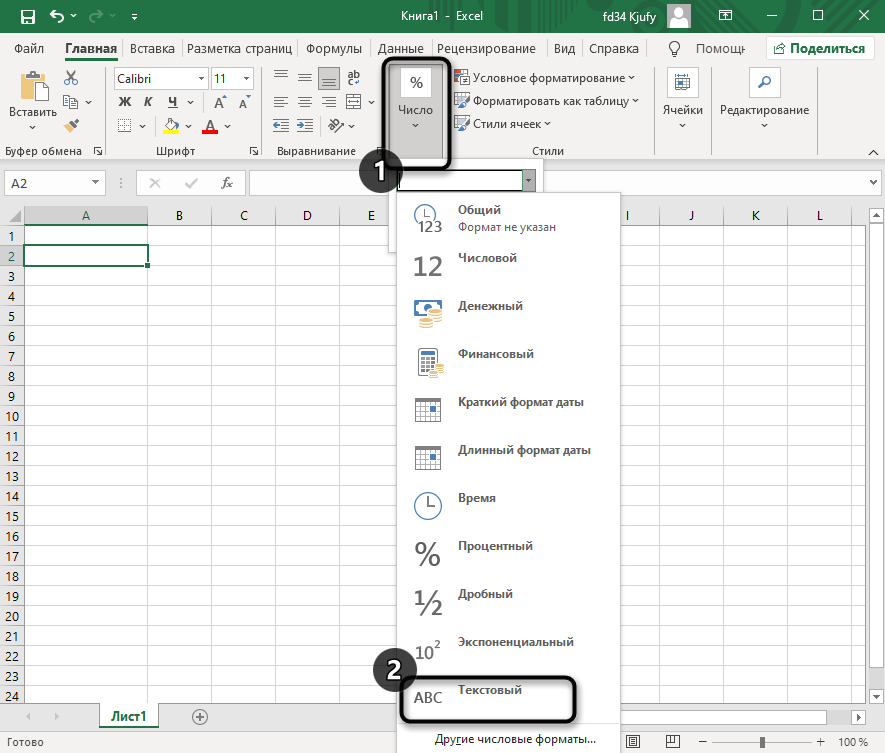Toggle Bold (Ж) formatting
This screenshot has width=885, height=753.
click(125, 102)
